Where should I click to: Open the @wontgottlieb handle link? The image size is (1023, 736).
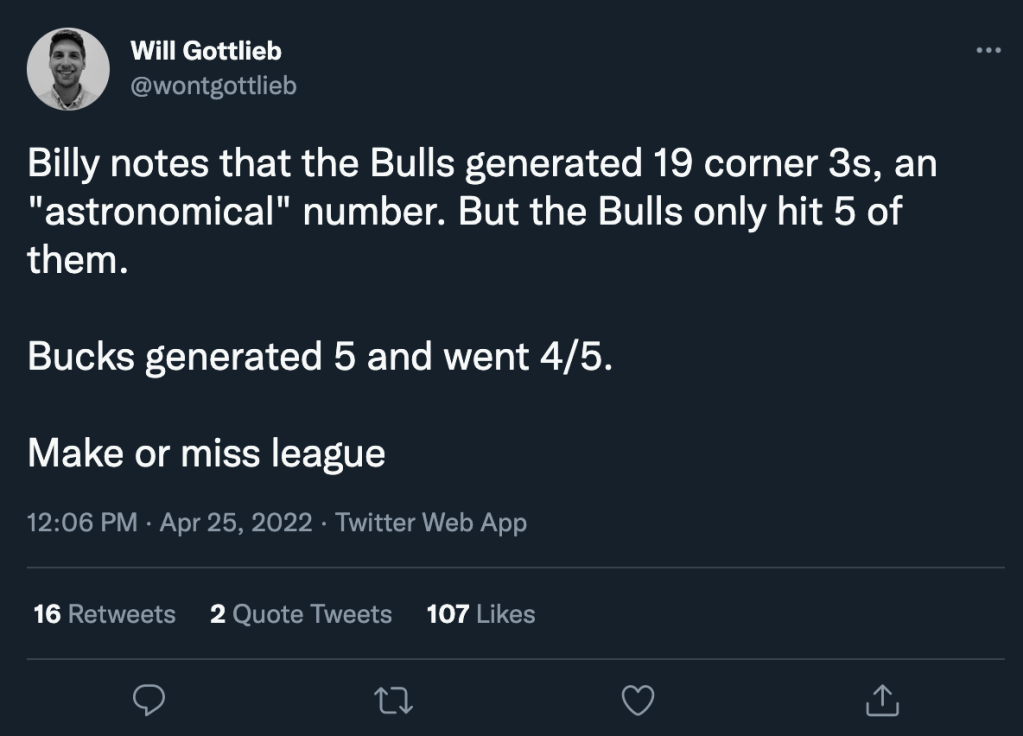pyautogui.click(x=213, y=86)
